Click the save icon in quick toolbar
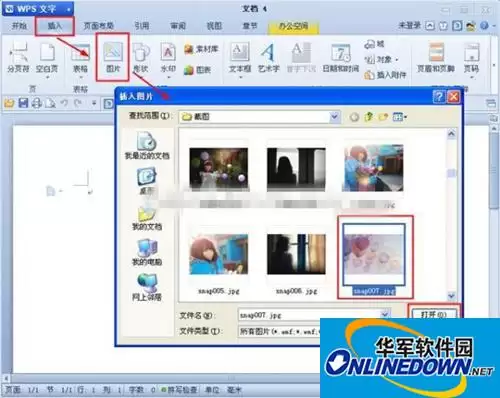The image size is (500, 398). tap(23, 103)
